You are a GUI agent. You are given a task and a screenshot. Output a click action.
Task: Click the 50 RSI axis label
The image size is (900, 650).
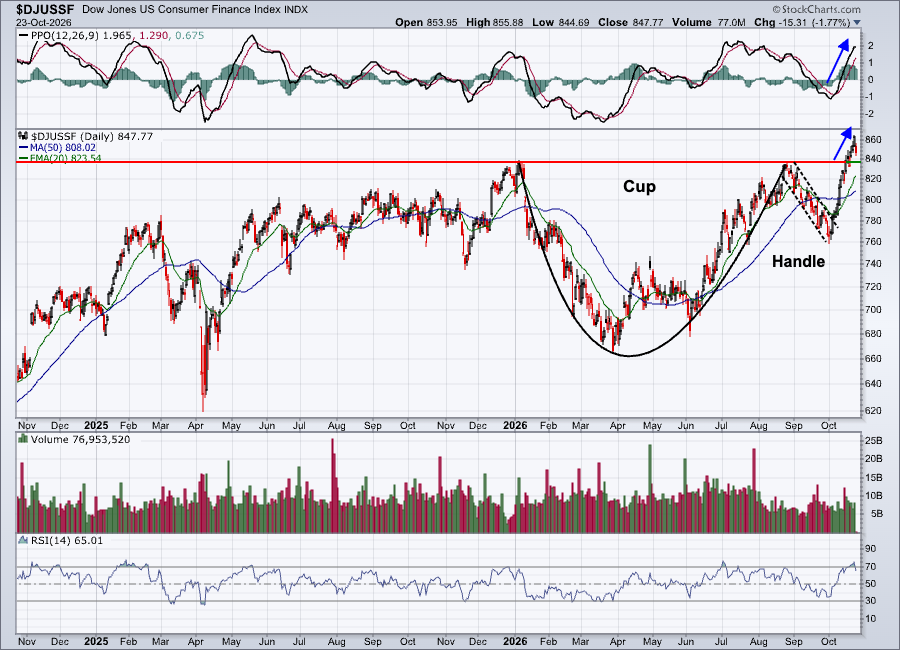[871, 583]
